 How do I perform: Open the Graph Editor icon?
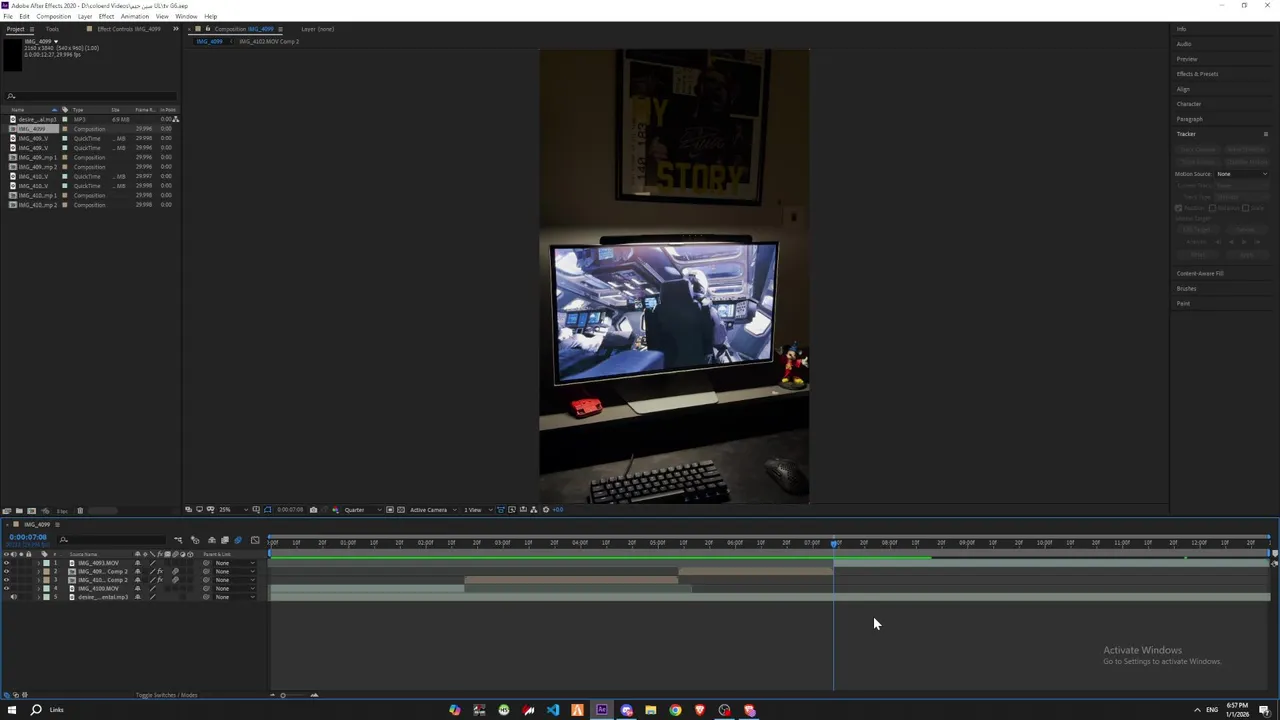(x=255, y=540)
